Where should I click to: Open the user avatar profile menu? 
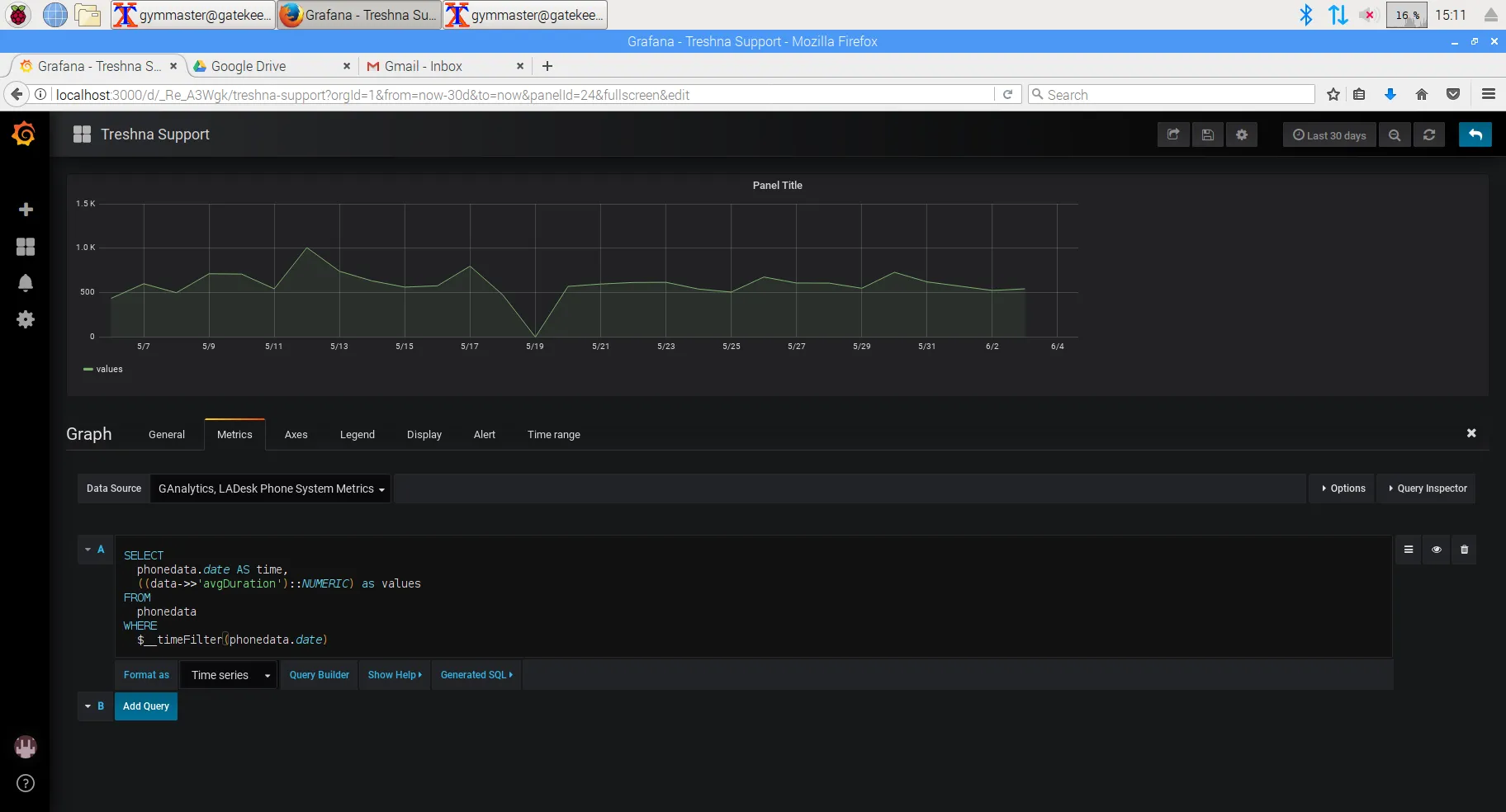click(x=26, y=747)
